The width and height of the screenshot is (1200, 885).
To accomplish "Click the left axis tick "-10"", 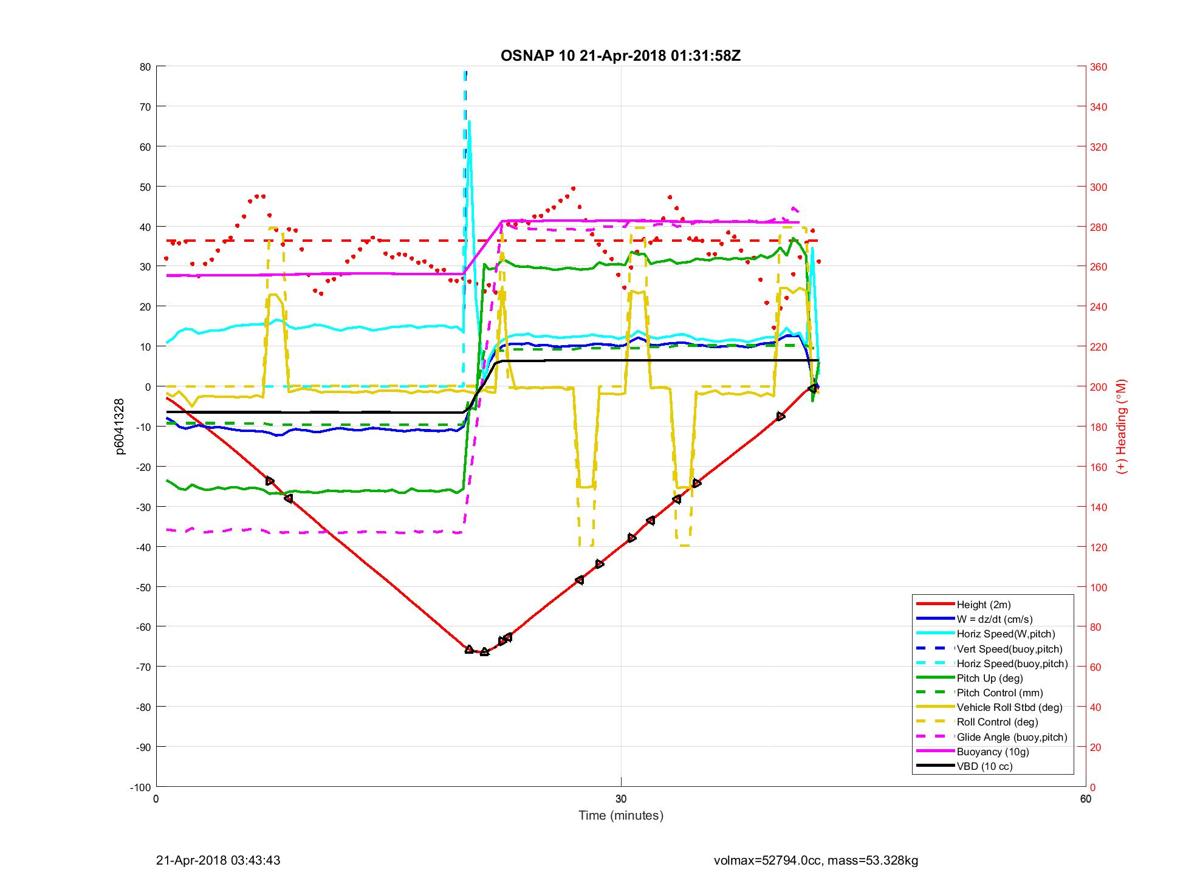I will 142,427.
